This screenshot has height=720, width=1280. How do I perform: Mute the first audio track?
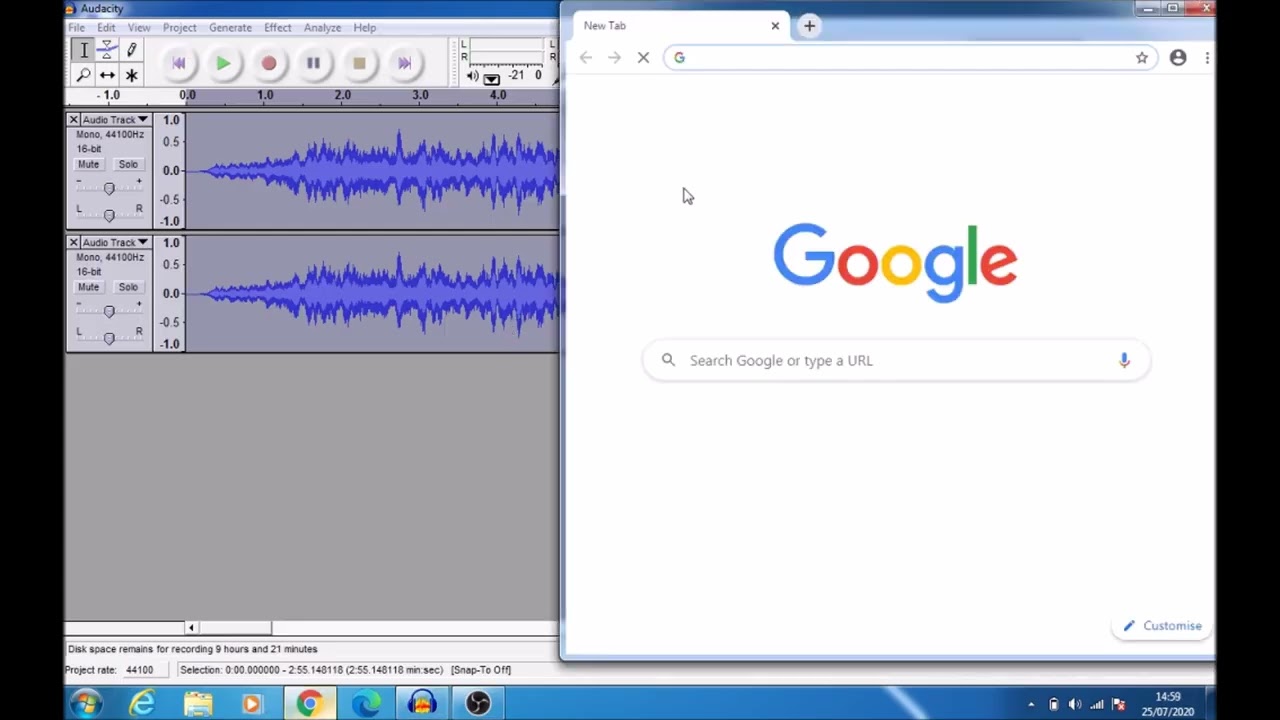[x=88, y=164]
